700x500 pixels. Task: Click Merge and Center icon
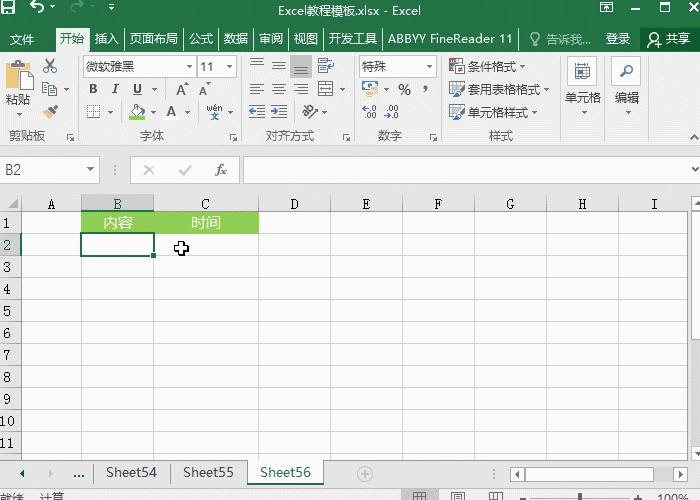coord(325,89)
